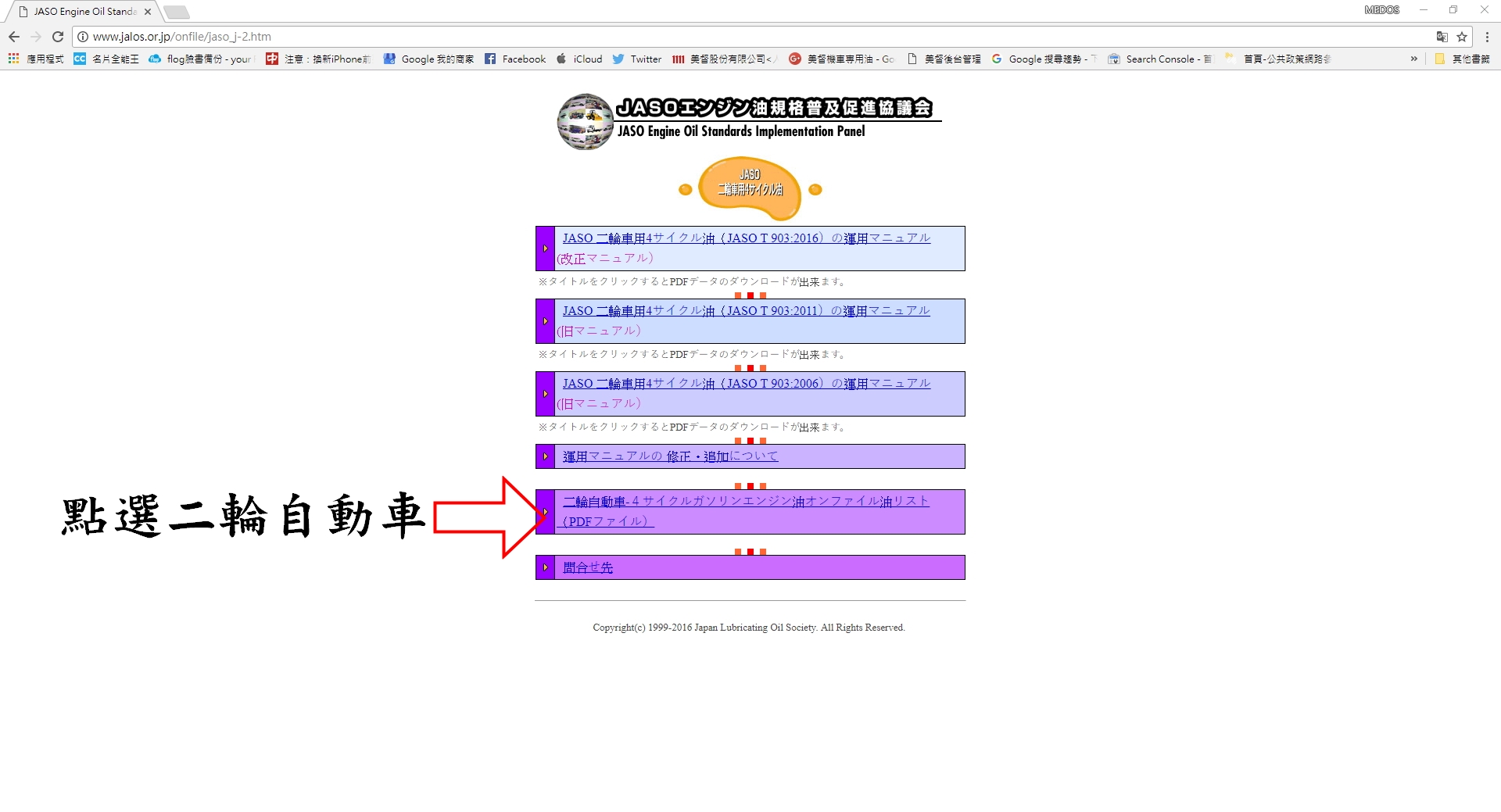The width and height of the screenshot is (1501, 812).
Task: Reload the current page
Action: click(58, 37)
